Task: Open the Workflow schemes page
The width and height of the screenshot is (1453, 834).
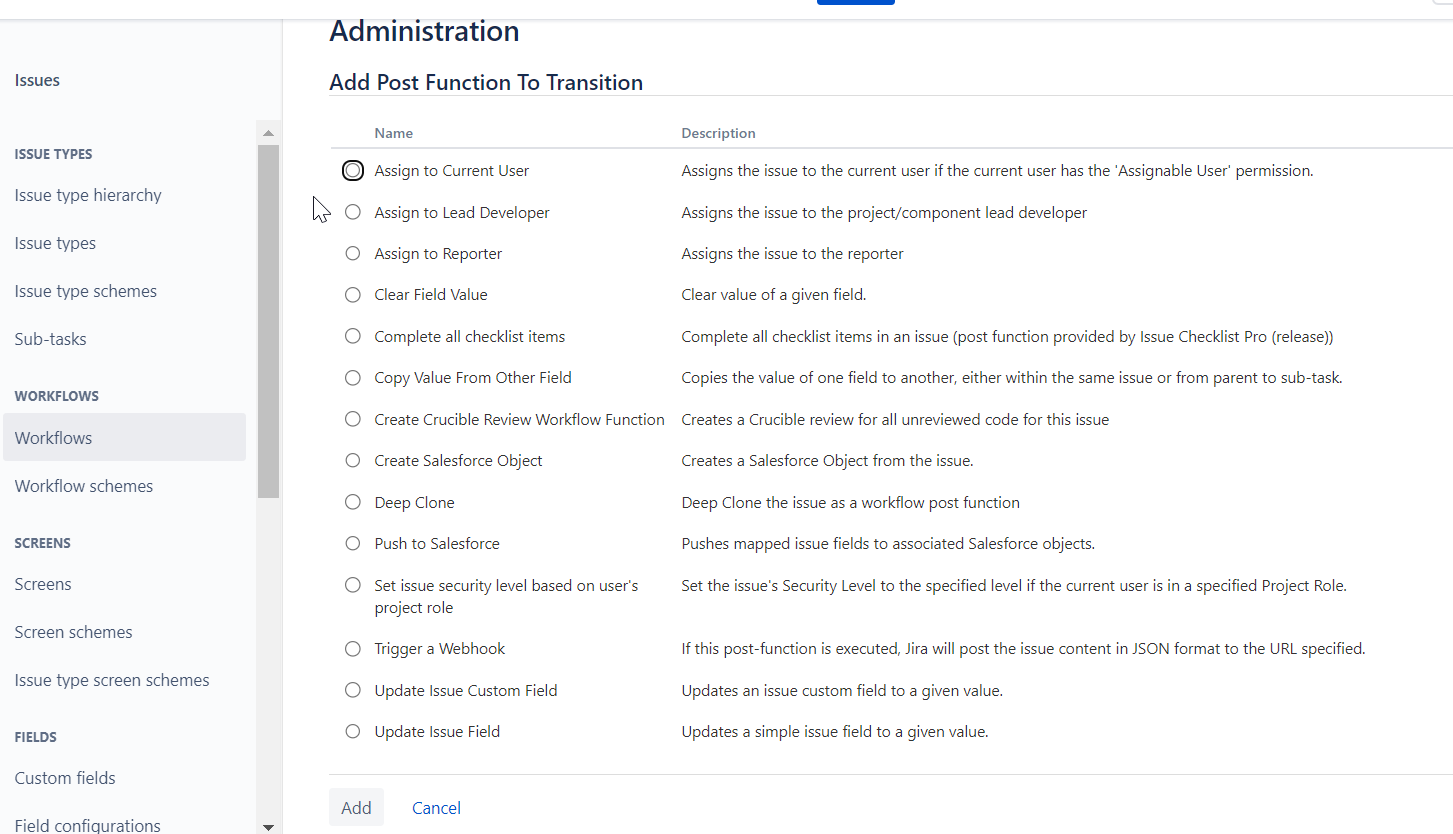Action: tap(83, 486)
